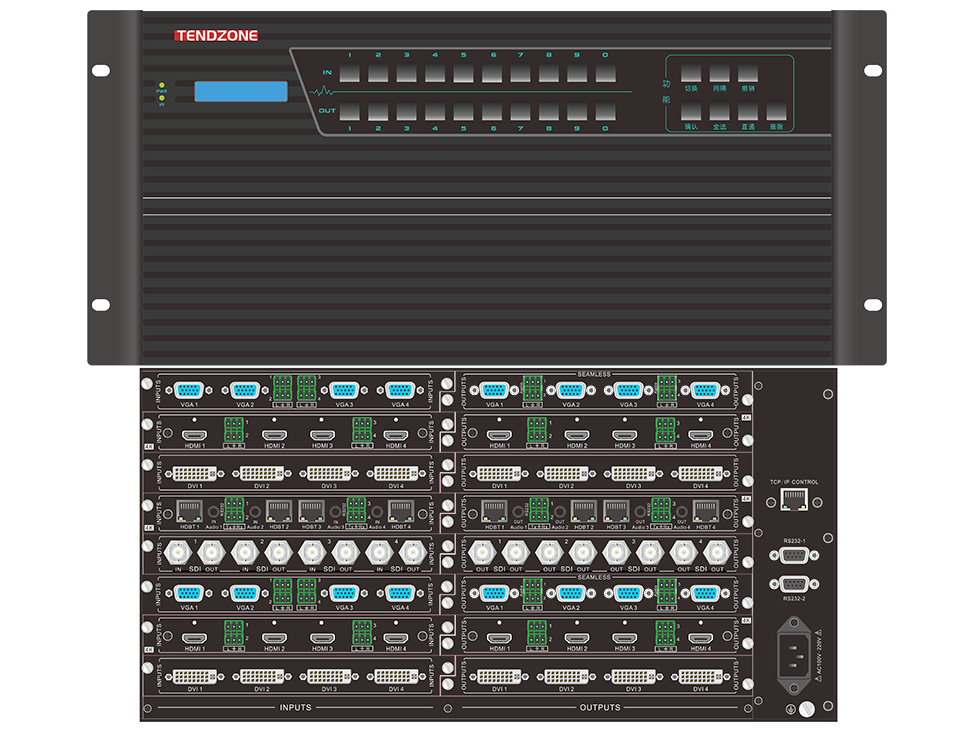Click the RS232-1 serial port
This screenshot has height=730, width=974.
point(794,558)
